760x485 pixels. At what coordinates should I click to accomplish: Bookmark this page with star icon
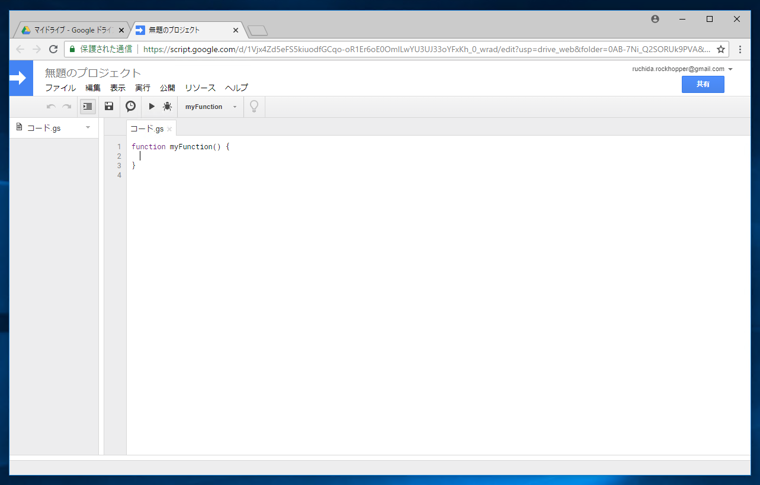pos(721,49)
